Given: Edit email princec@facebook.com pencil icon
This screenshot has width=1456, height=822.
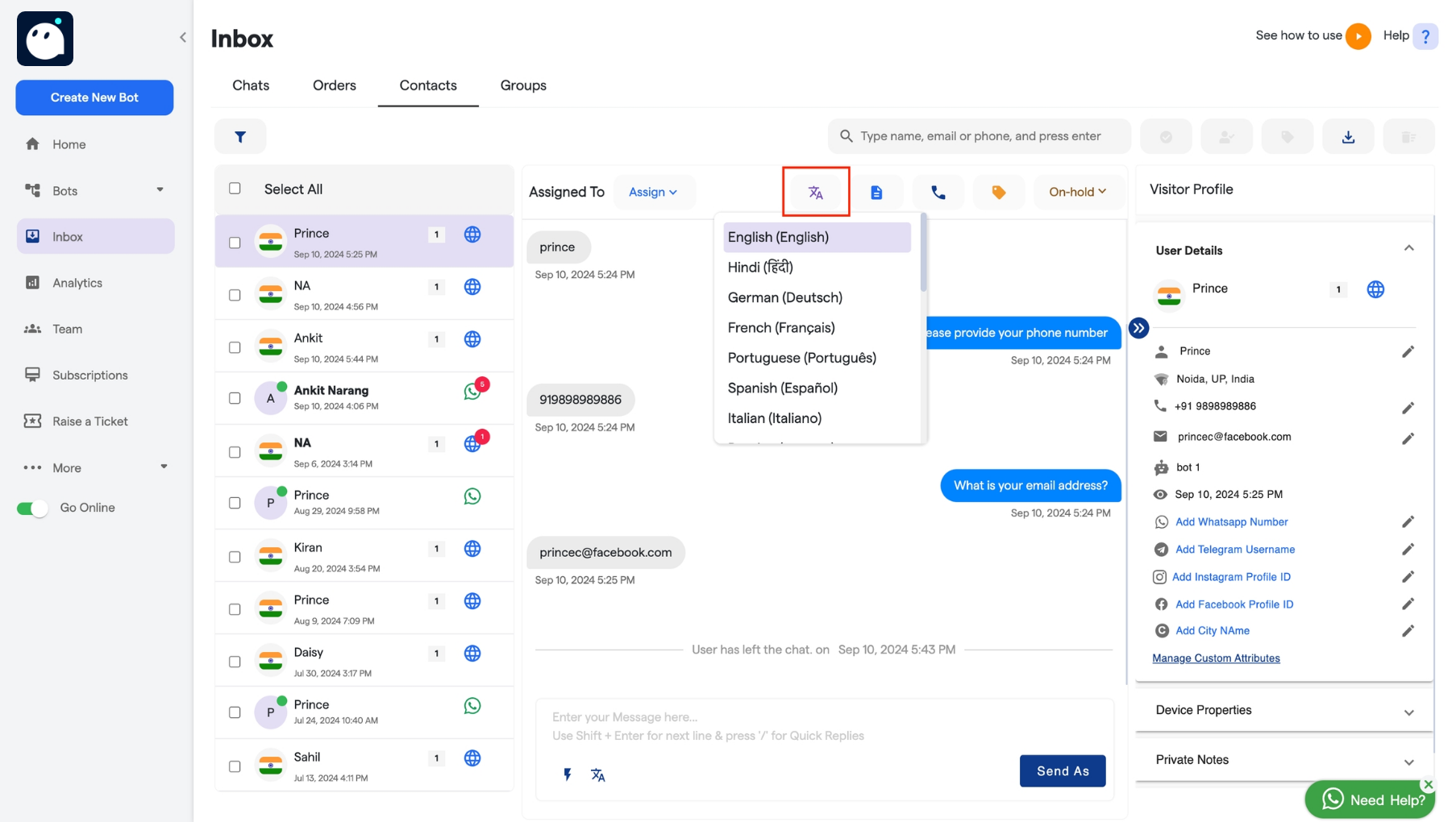Looking at the screenshot, I should (x=1408, y=438).
